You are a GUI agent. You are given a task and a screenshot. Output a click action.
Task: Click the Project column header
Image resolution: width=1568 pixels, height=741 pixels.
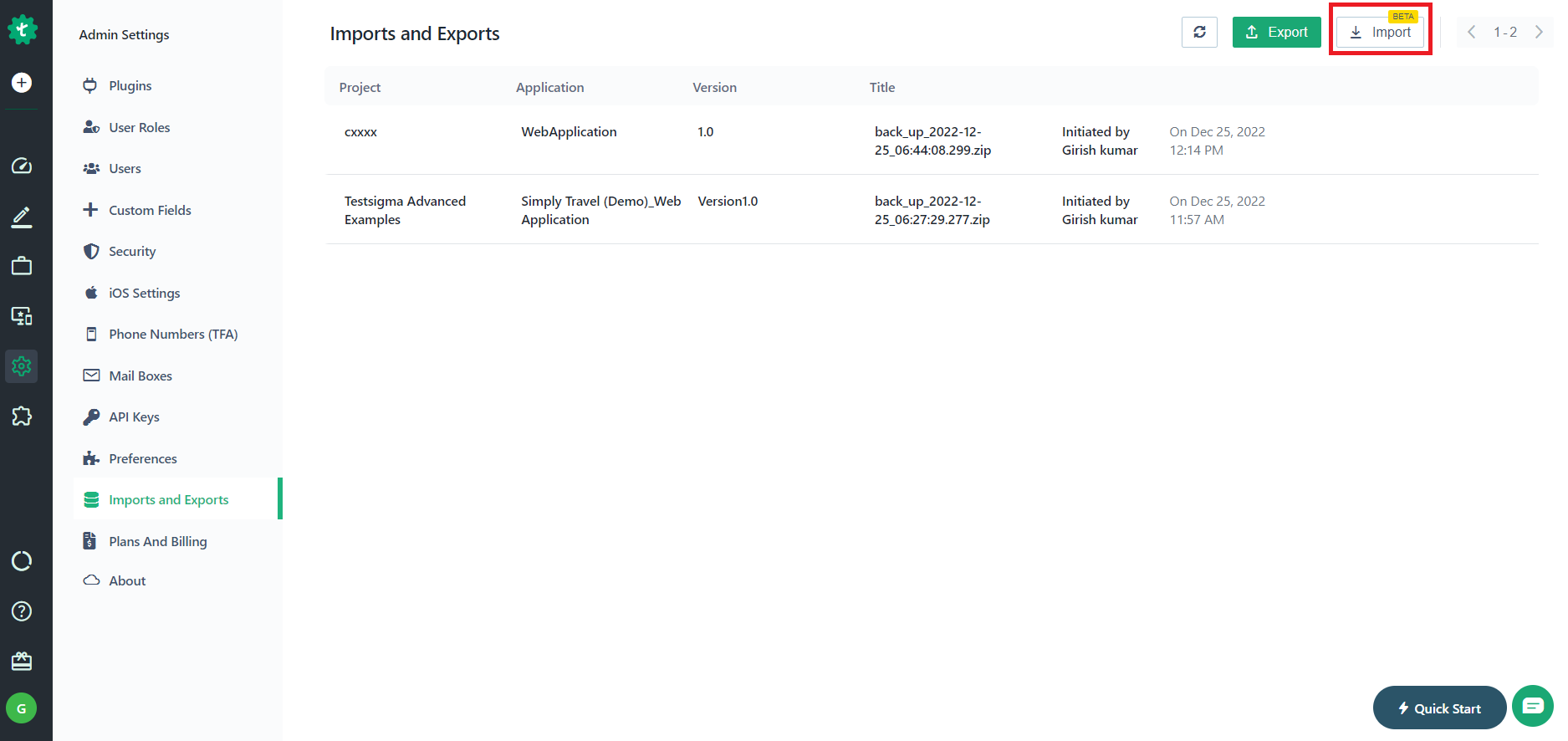tap(360, 87)
